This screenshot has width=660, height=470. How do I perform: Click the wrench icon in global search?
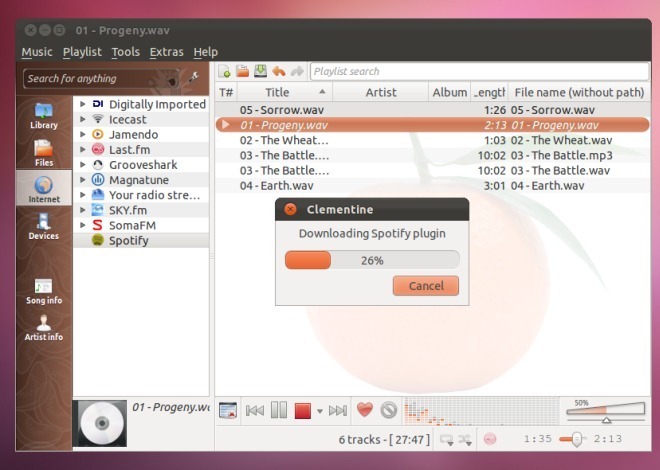tap(193, 77)
